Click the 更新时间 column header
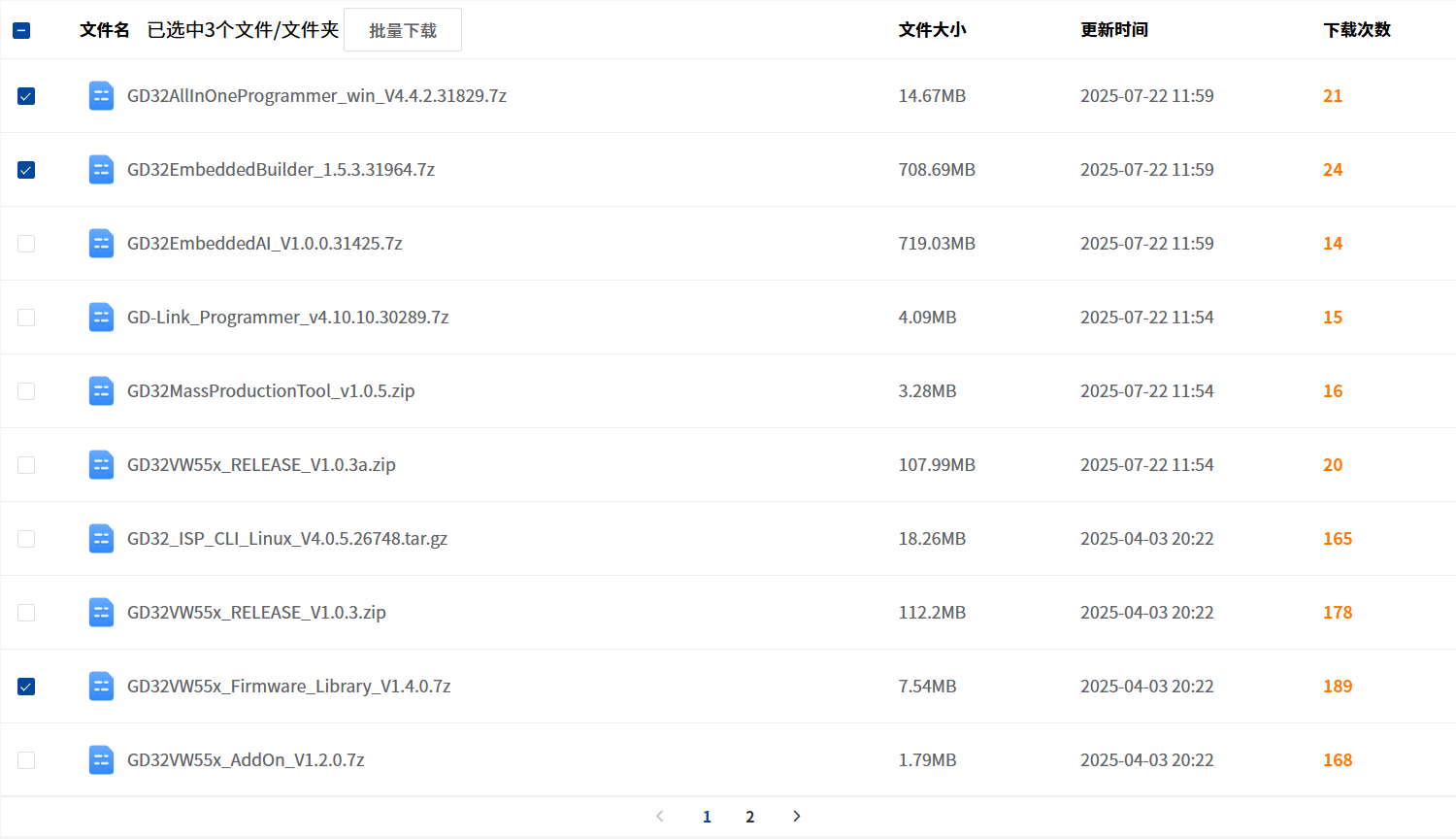This screenshot has height=839, width=1456. point(1114,30)
